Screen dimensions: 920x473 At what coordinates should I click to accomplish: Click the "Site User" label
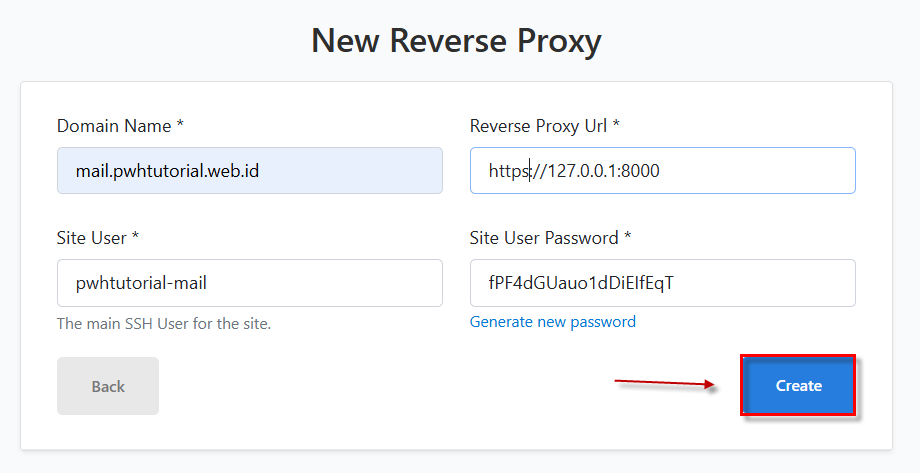(x=92, y=238)
